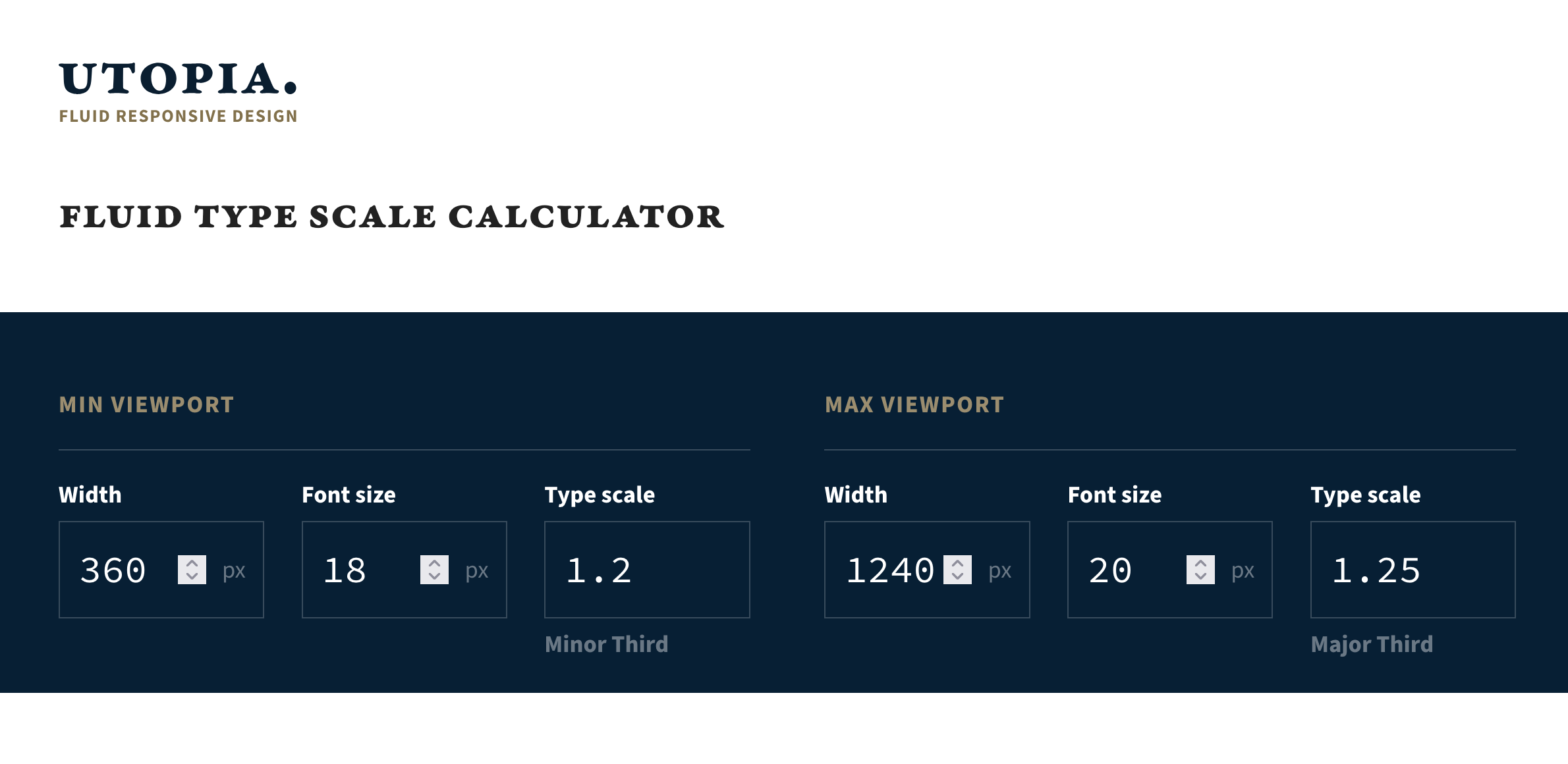Click the Type scale label under Max Viewport
This screenshot has width=1568, height=764.
(1365, 495)
